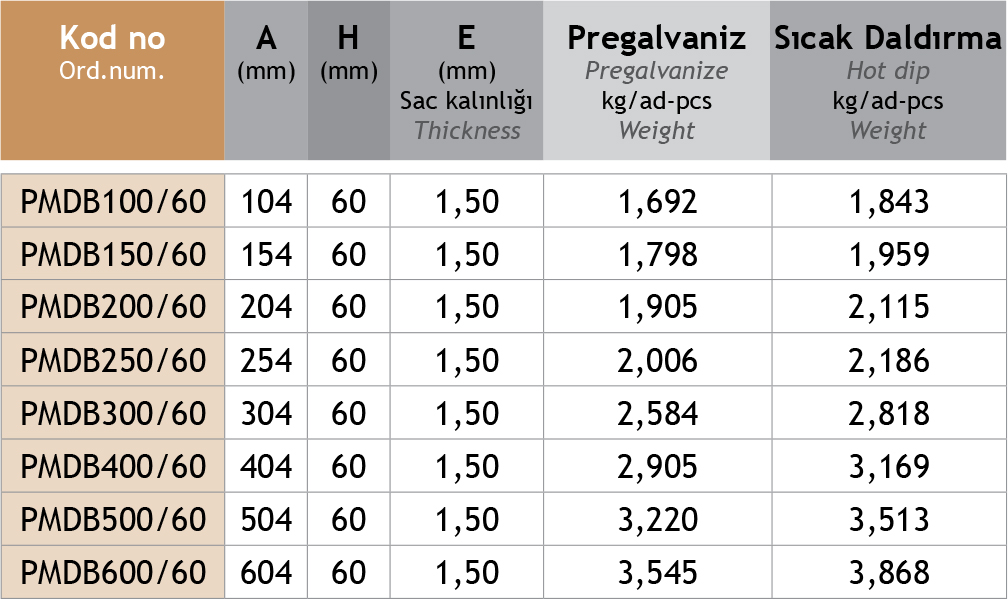
Task: Select the PMDB400/60 code cell
Action: pyautogui.click(x=113, y=466)
